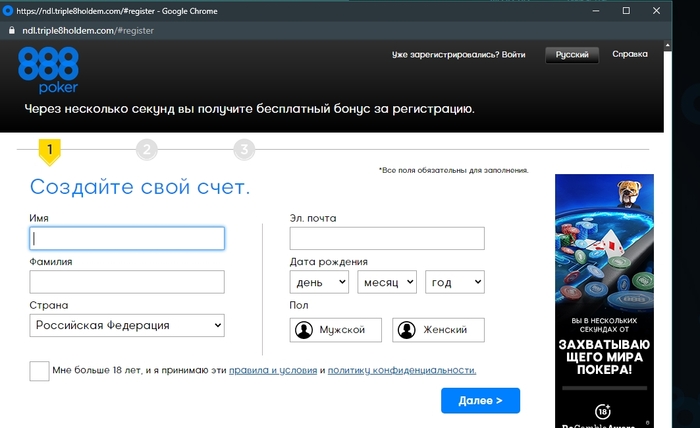Open the Русский language selector

(572, 55)
